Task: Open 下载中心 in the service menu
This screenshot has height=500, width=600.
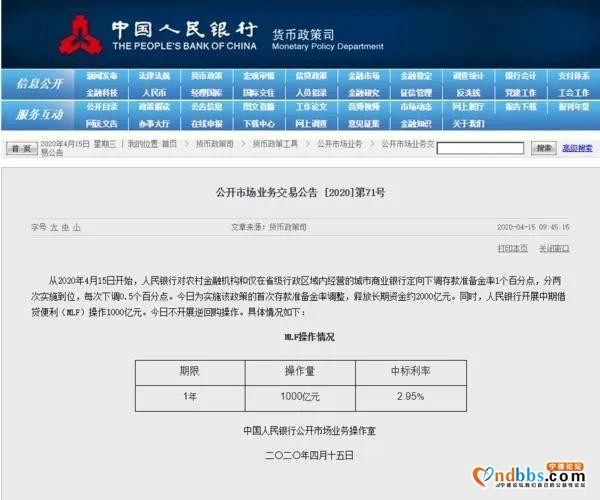Action: point(259,123)
